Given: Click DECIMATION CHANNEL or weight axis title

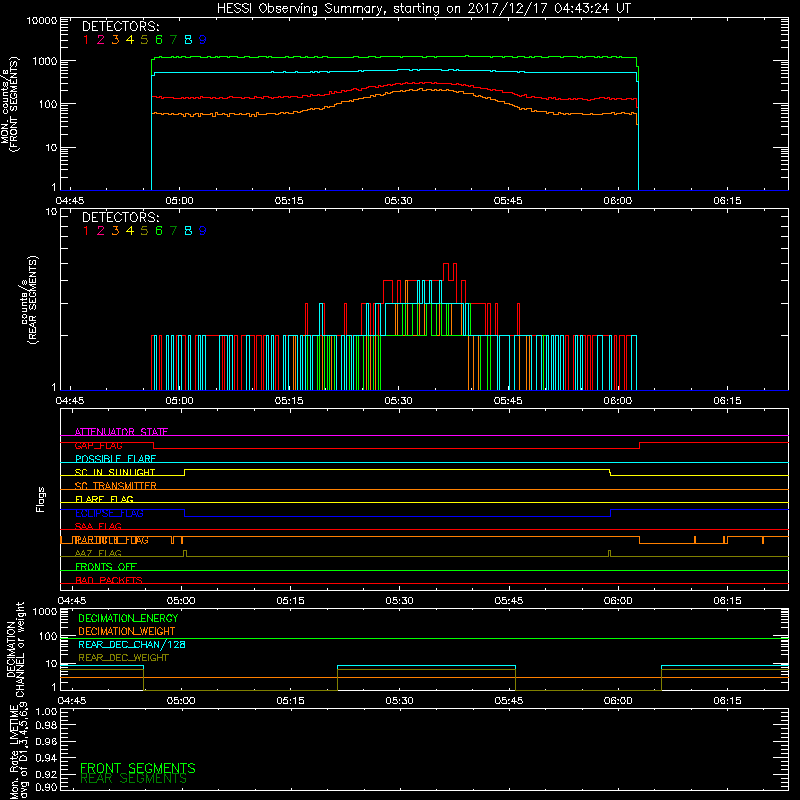Looking at the screenshot, I should point(15,649).
